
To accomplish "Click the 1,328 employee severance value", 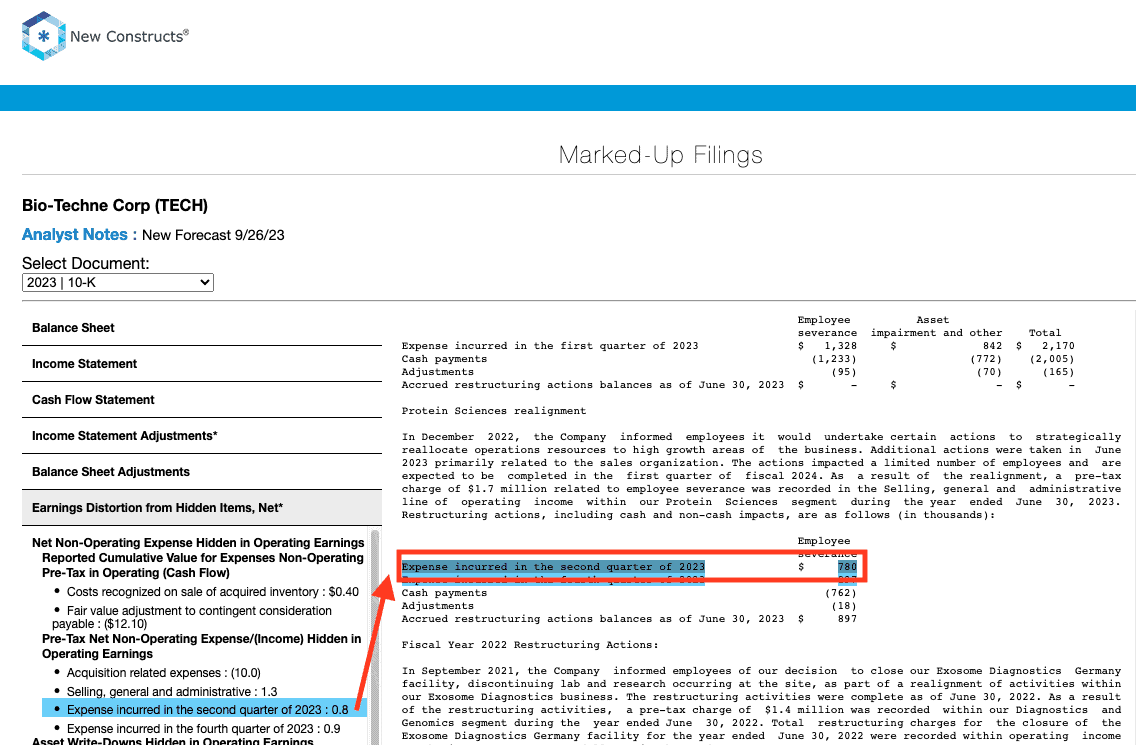I will click(x=840, y=346).
